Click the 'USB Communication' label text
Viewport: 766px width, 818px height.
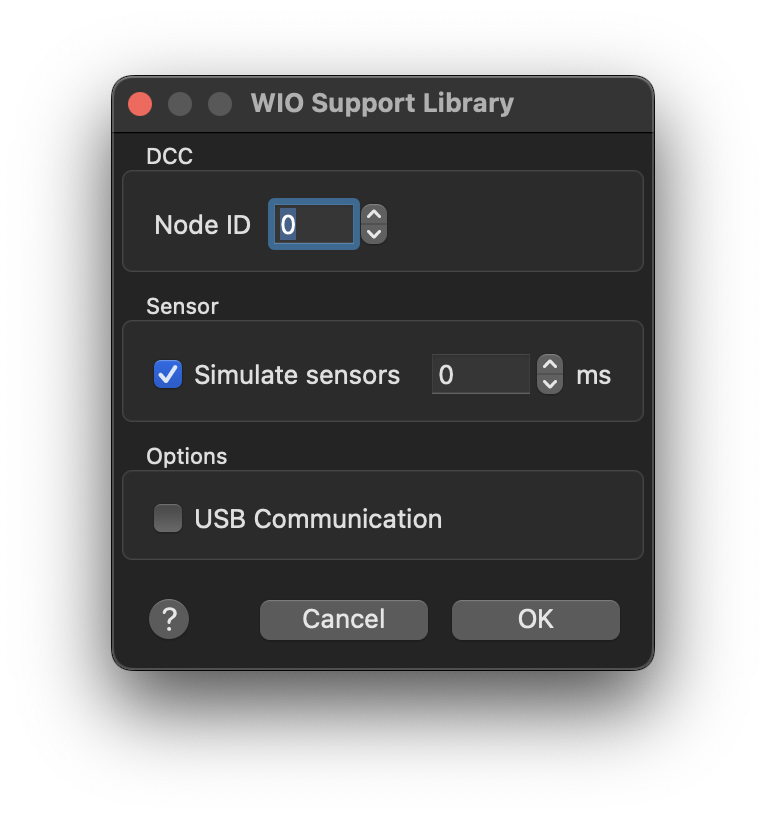point(318,519)
